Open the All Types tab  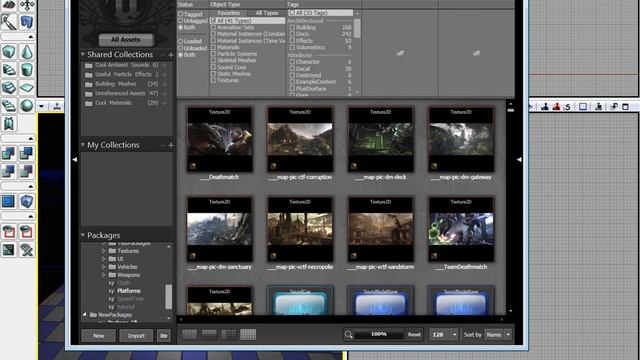click(x=267, y=13)
